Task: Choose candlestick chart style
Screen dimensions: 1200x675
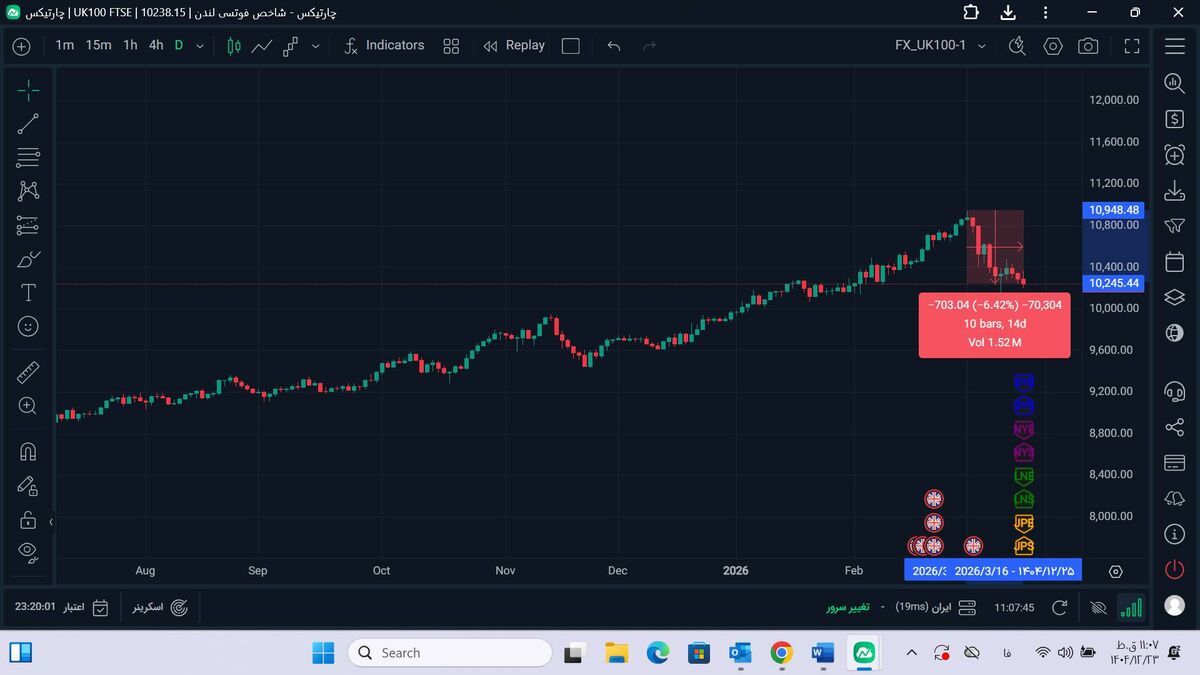Action: coord(234,46)
